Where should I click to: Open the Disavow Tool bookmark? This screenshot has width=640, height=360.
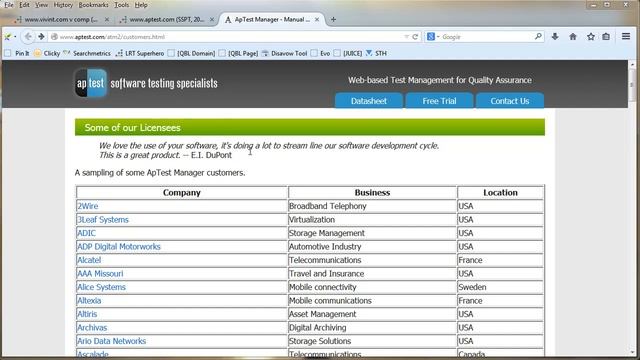coord(284,53)
